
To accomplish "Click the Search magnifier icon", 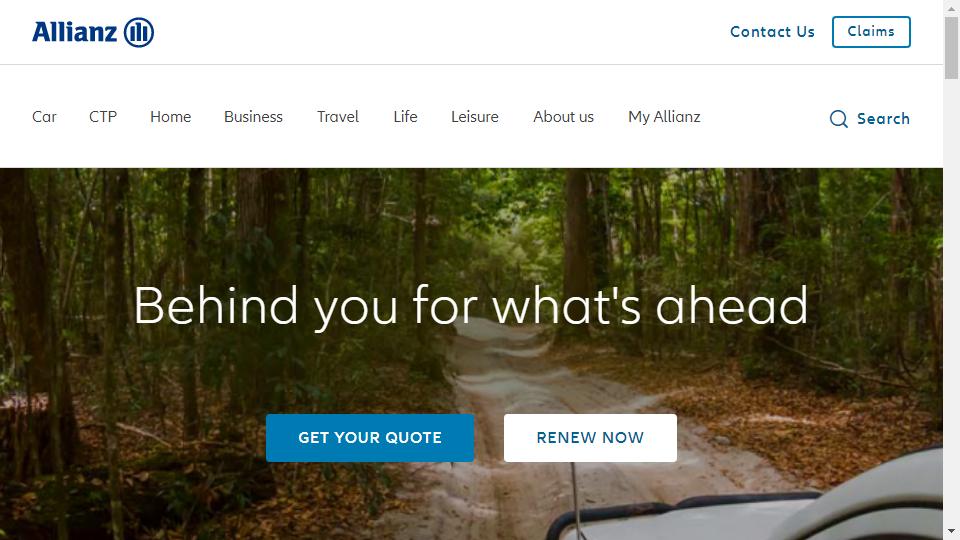I will click(x=838, y=119).
